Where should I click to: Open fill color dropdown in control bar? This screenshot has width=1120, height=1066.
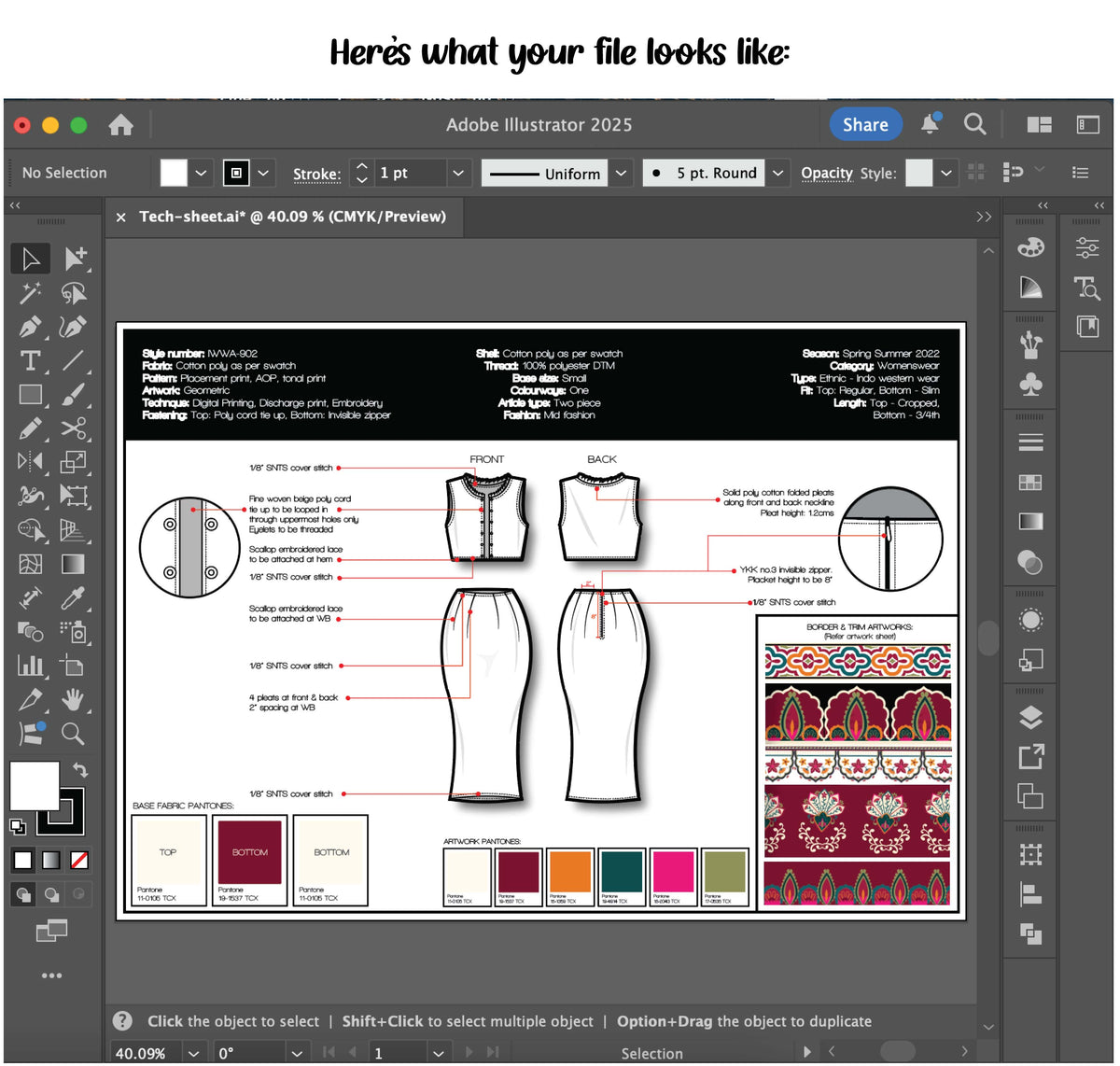click(202, 173)
